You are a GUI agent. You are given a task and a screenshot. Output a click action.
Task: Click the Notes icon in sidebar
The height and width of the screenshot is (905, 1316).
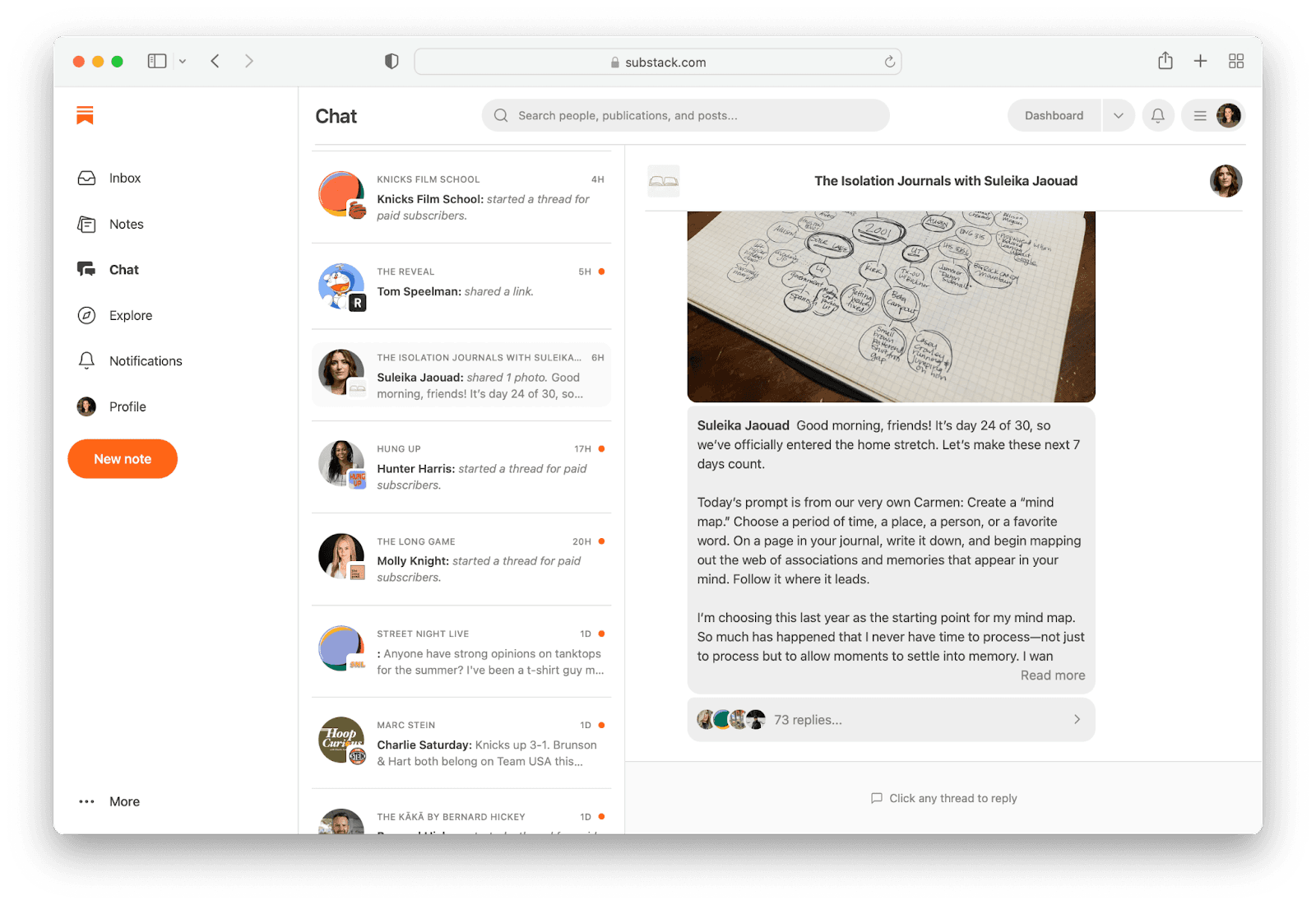tap(86, 224)
